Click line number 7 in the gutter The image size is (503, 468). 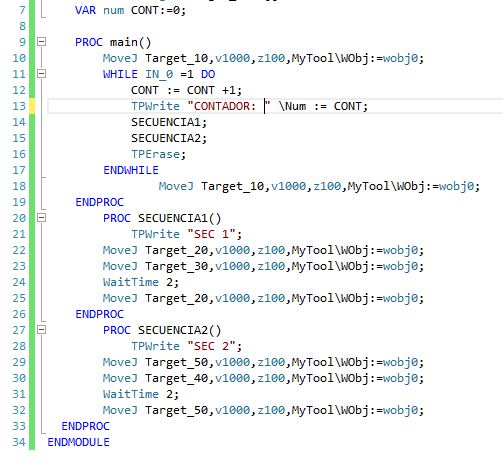[x=22, y=10]
